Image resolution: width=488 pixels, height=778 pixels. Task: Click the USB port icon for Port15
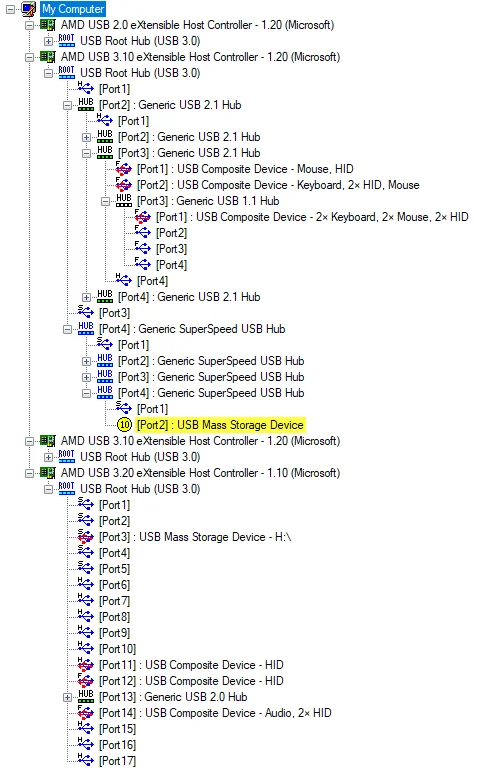[85, 728]
